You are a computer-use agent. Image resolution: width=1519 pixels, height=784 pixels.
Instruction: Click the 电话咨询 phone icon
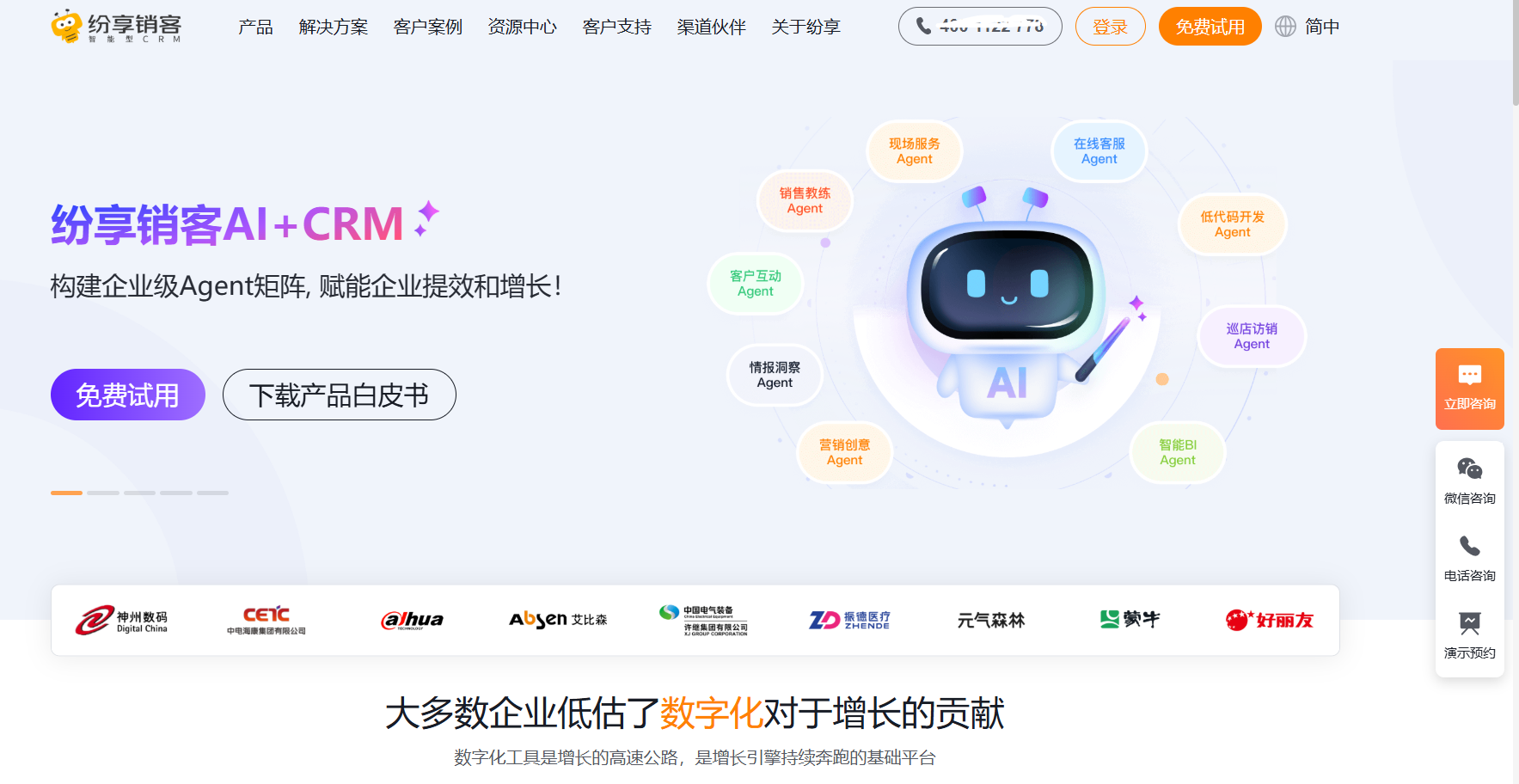[x=1469, y=547]
